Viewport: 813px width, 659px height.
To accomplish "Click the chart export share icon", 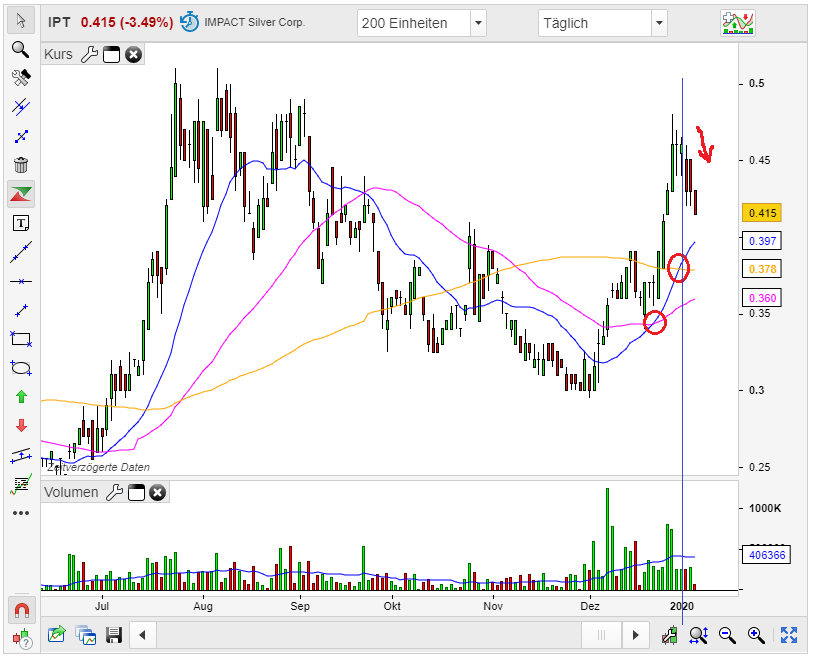I will [x=57, y=635].
